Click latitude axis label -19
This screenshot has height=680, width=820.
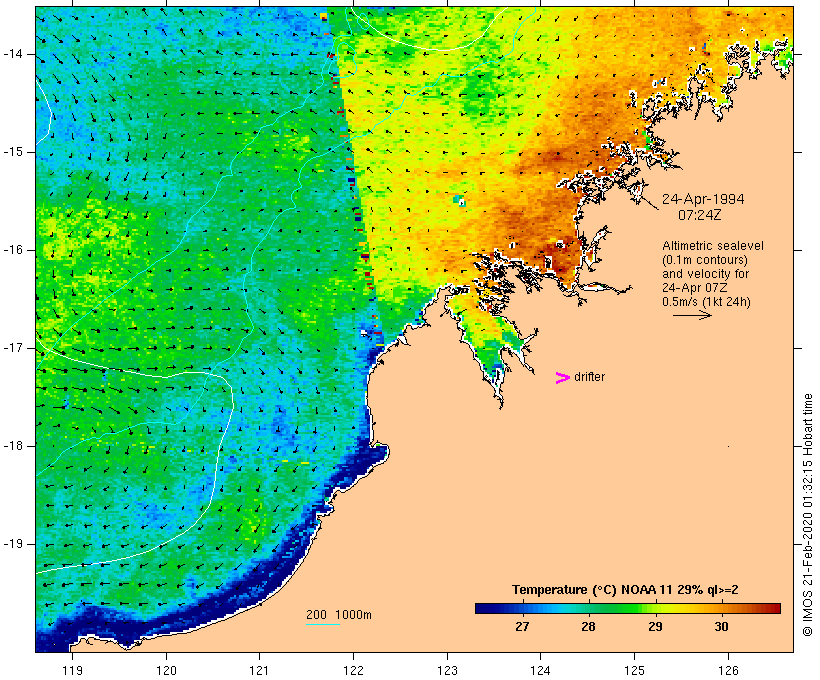pyautogui.click(x=13, y=544)
